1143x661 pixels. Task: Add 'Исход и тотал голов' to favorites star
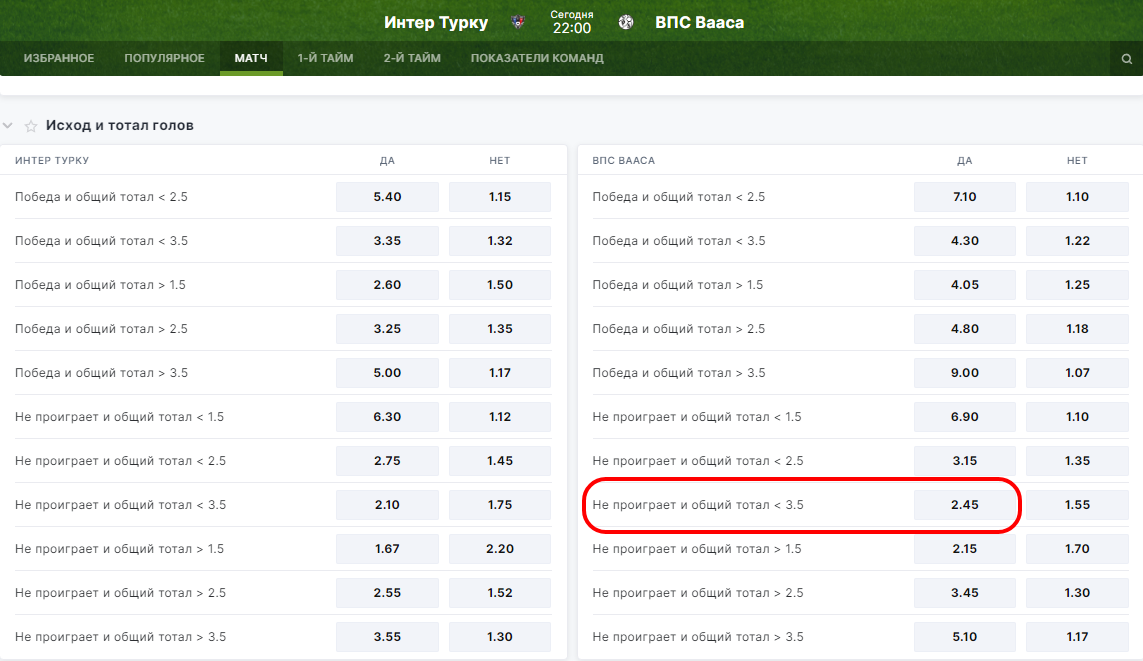pos(31,126)
